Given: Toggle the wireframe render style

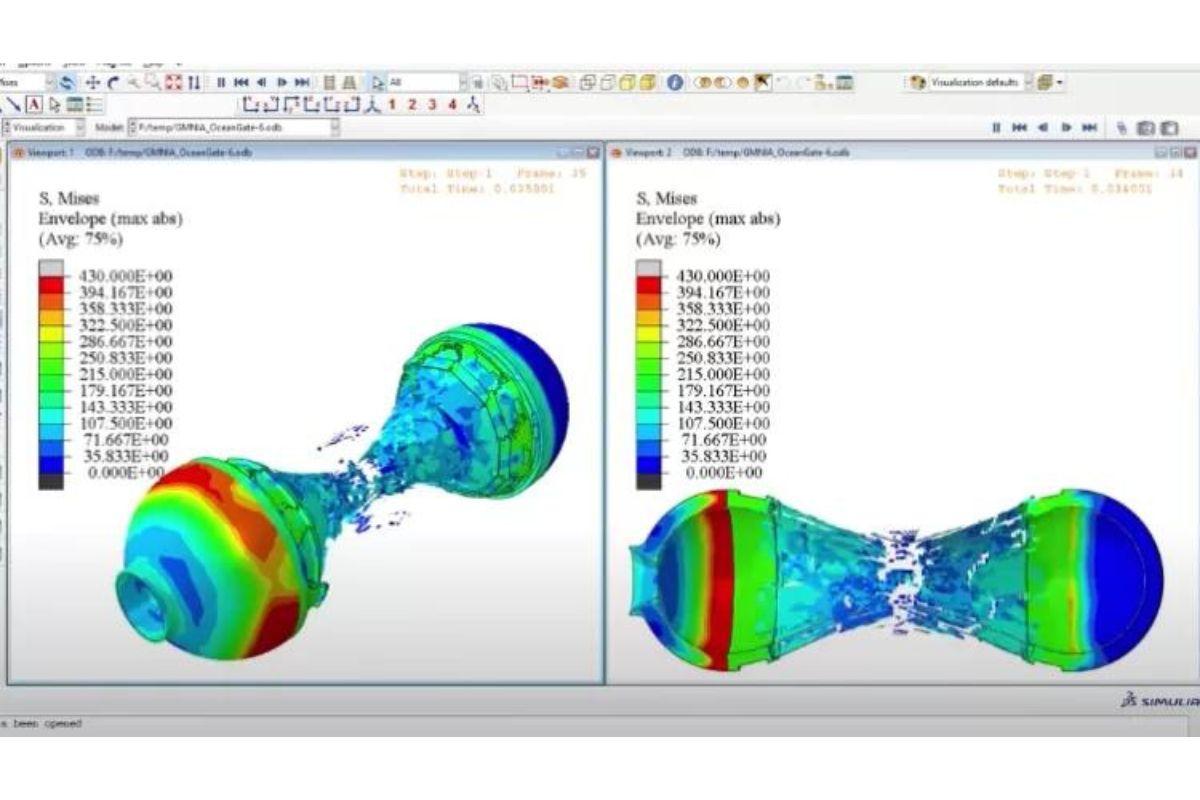Looking at the screenshot, I should tap(588, 82).
